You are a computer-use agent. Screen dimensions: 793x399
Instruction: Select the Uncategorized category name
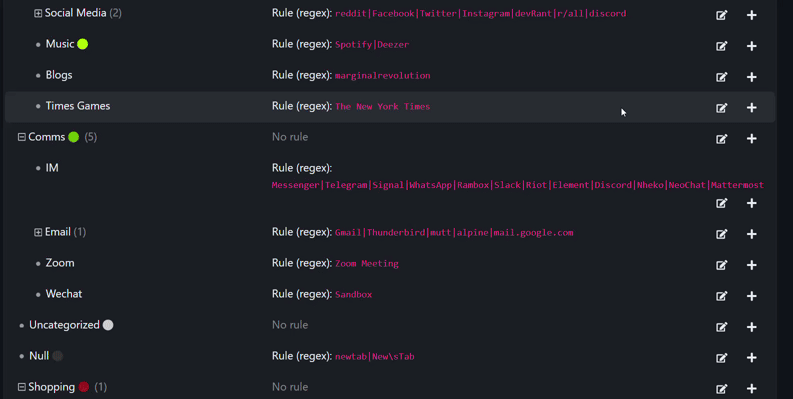coord(64,325)
